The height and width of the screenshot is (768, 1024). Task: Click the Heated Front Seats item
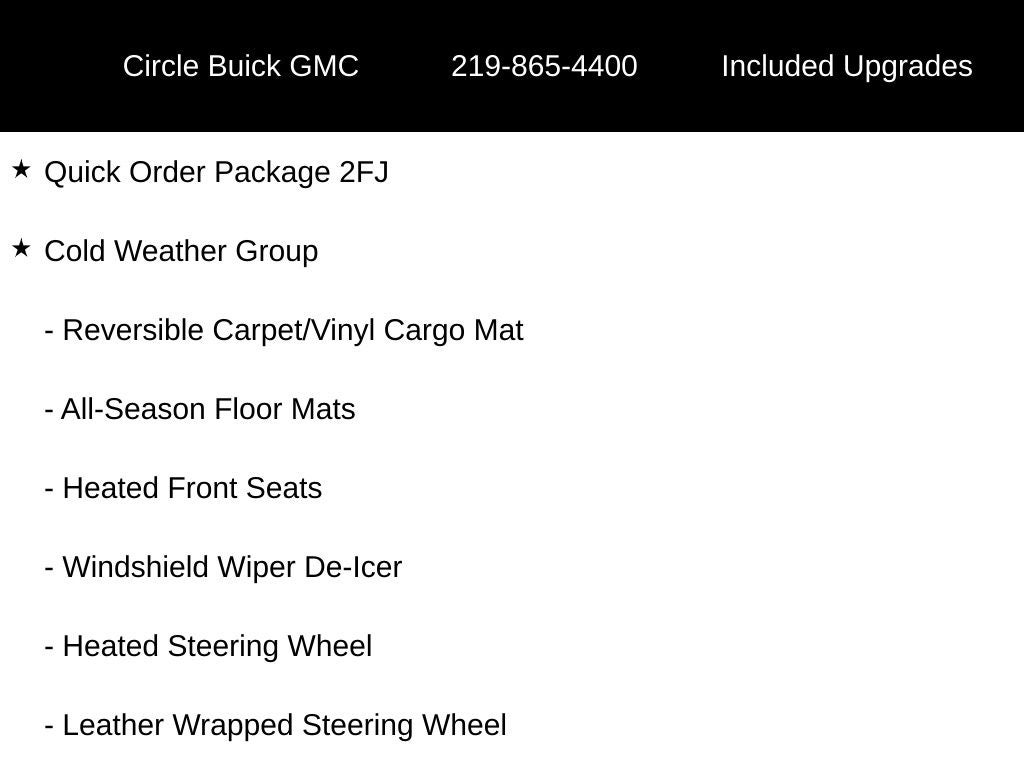pyautogui.click(x=192, y=488)
